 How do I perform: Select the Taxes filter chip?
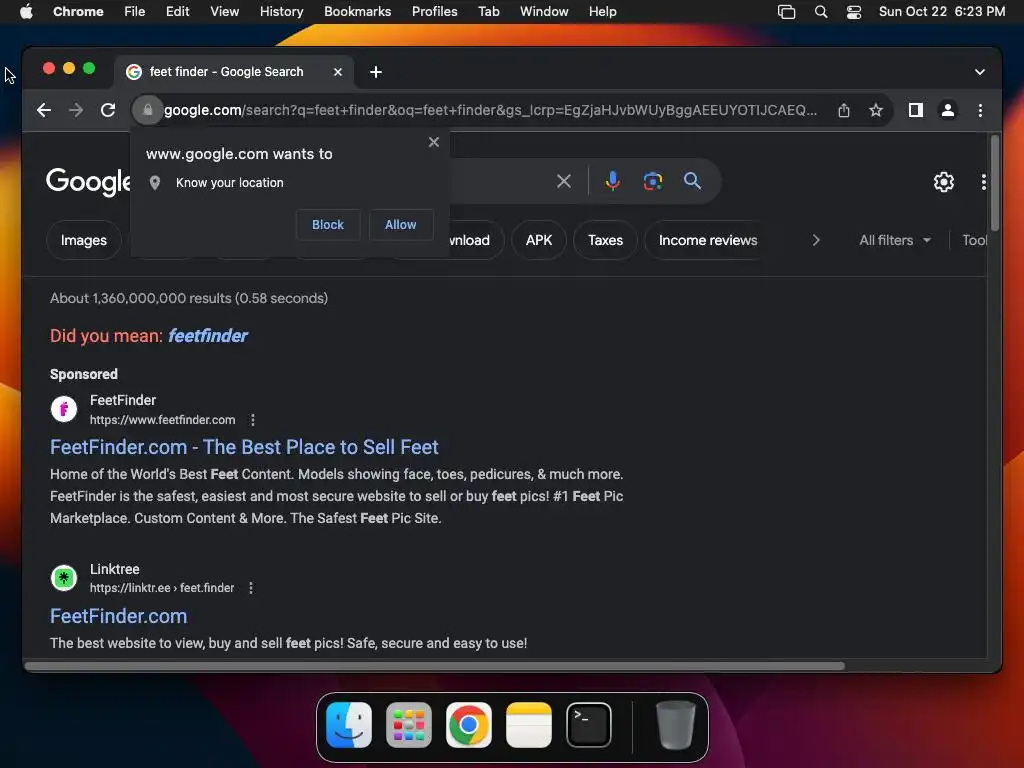click(605, 240)
